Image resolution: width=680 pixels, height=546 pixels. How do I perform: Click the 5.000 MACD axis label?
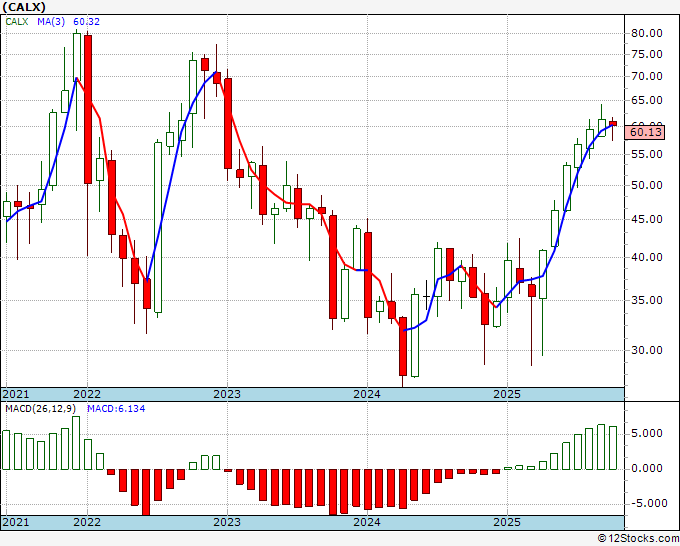click(647, 433)
